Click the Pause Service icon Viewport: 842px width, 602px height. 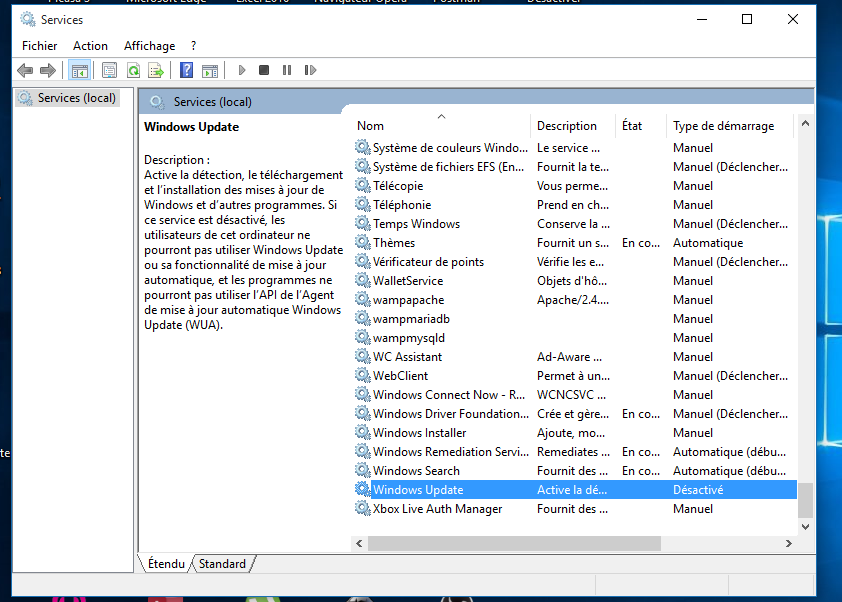coord(287,70)
